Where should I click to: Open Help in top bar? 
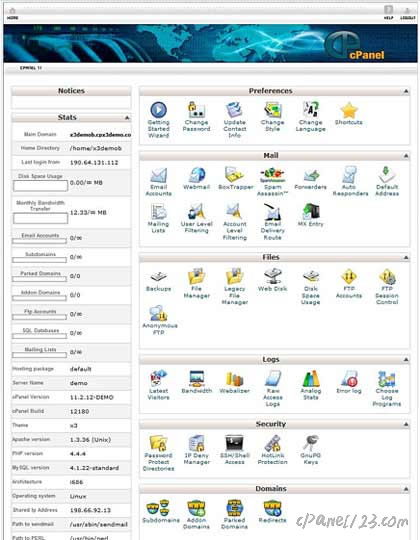coord(389,12)
